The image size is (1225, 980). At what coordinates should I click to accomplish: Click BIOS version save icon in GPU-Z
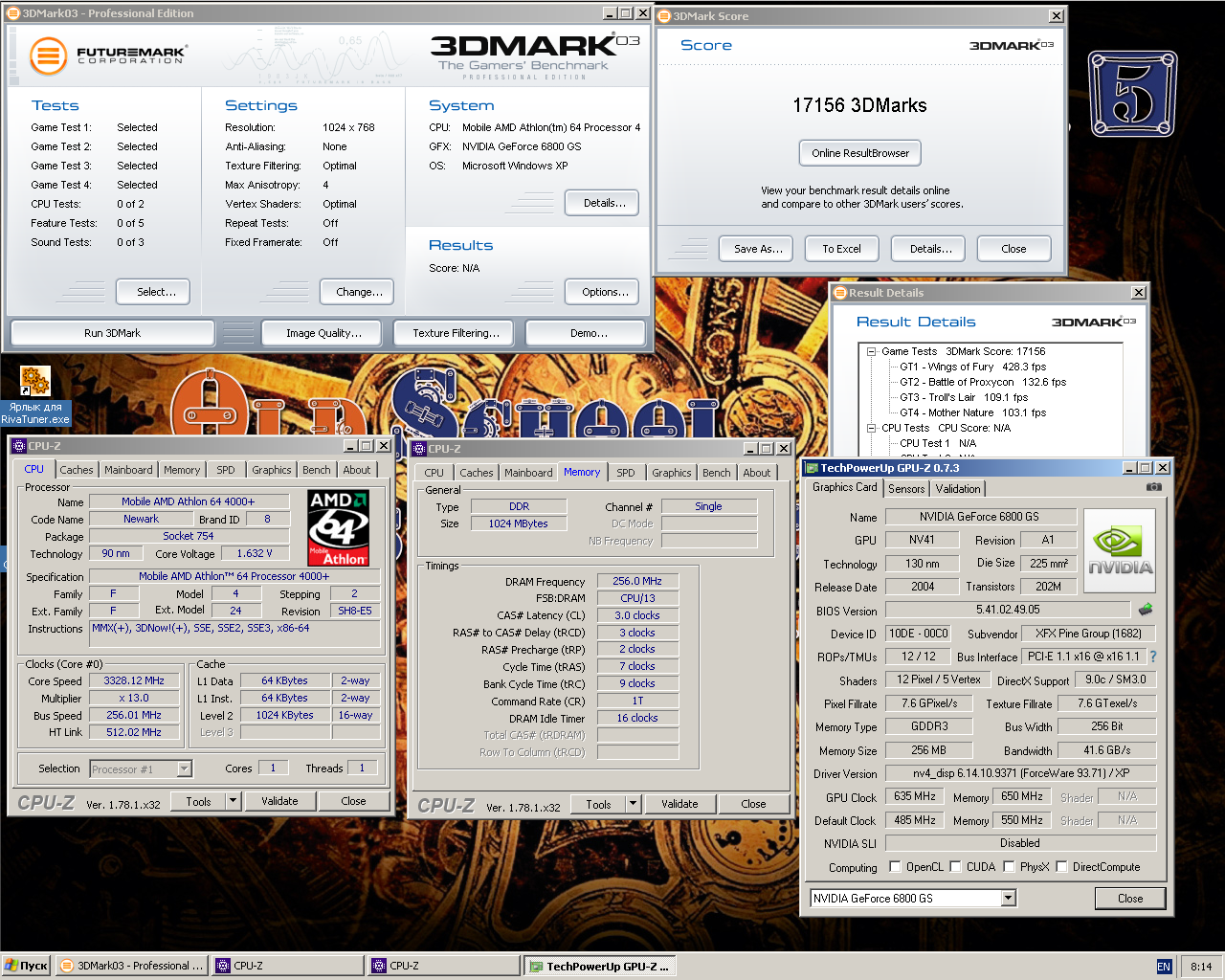[x=1146, y=609]
